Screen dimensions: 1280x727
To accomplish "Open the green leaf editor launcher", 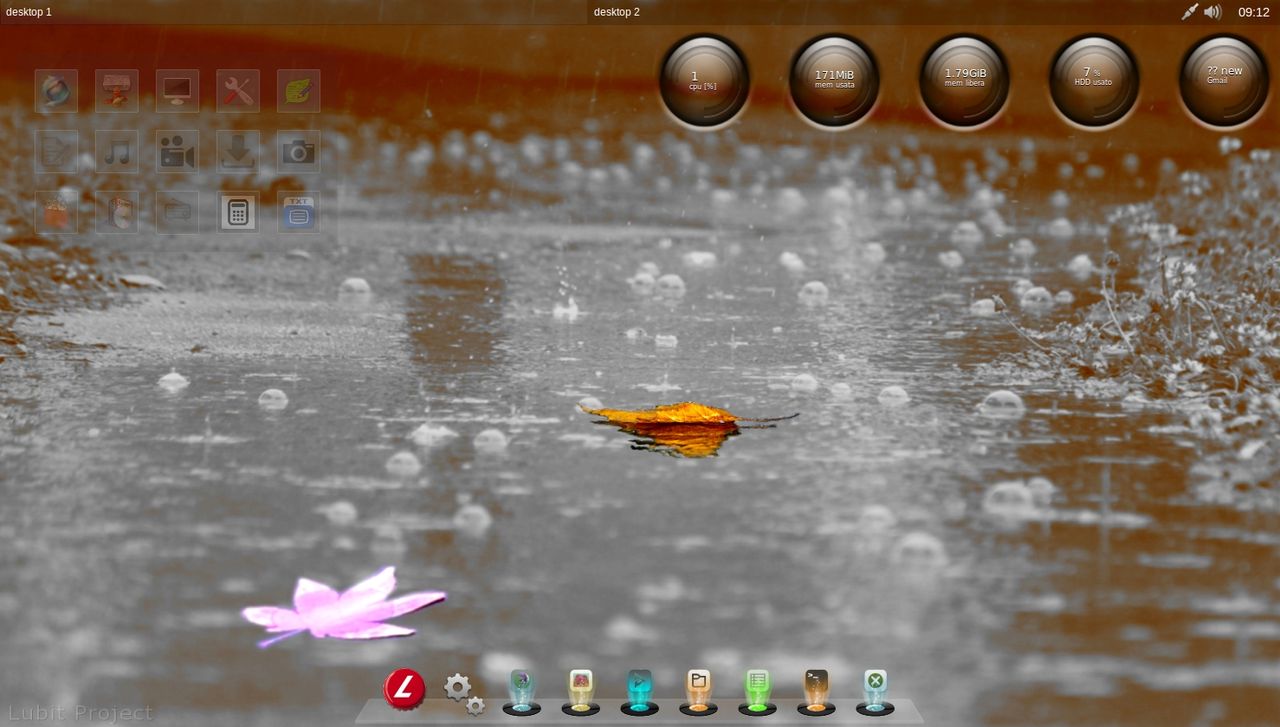I will [x=299, y=91].
